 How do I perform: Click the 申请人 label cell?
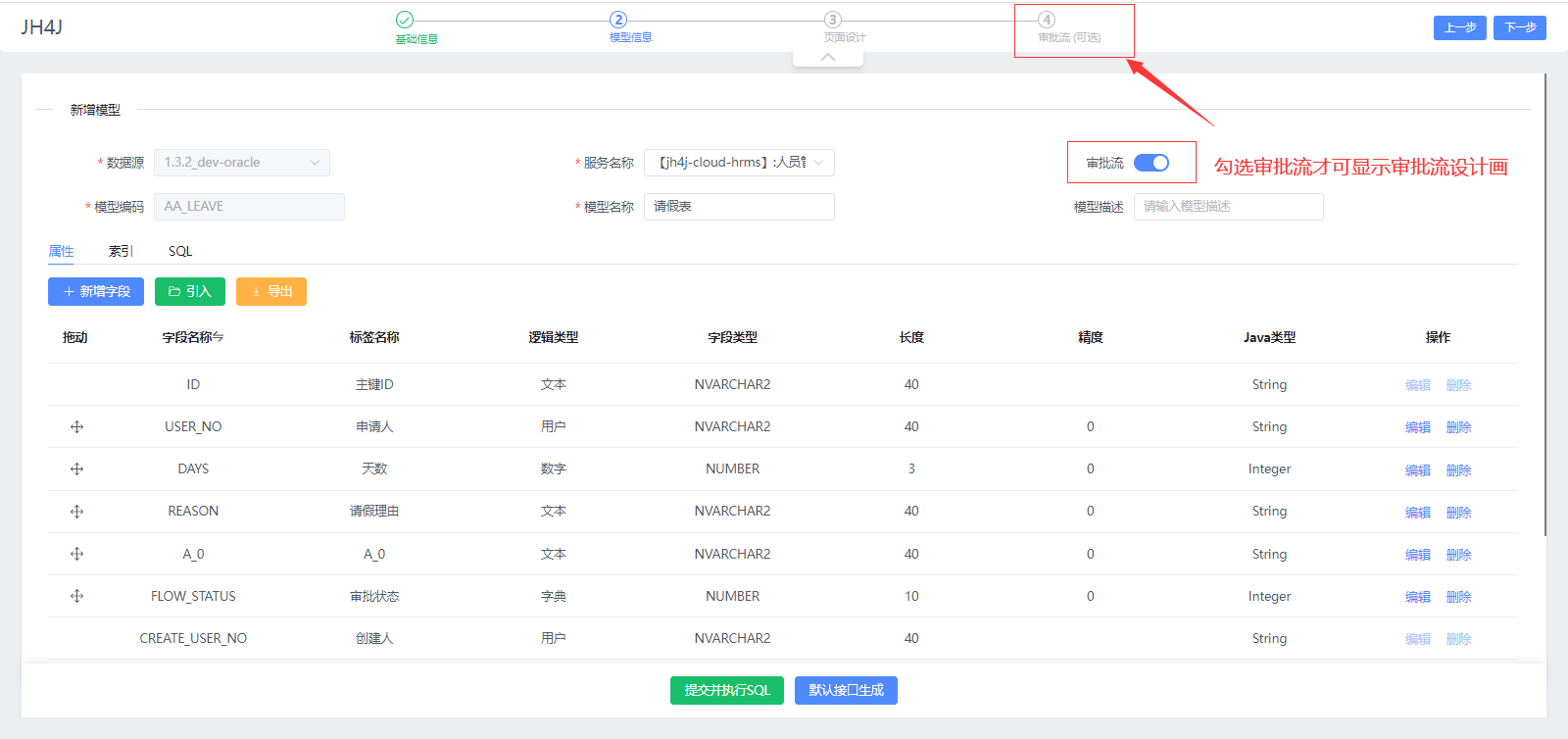tap(374, 426)
